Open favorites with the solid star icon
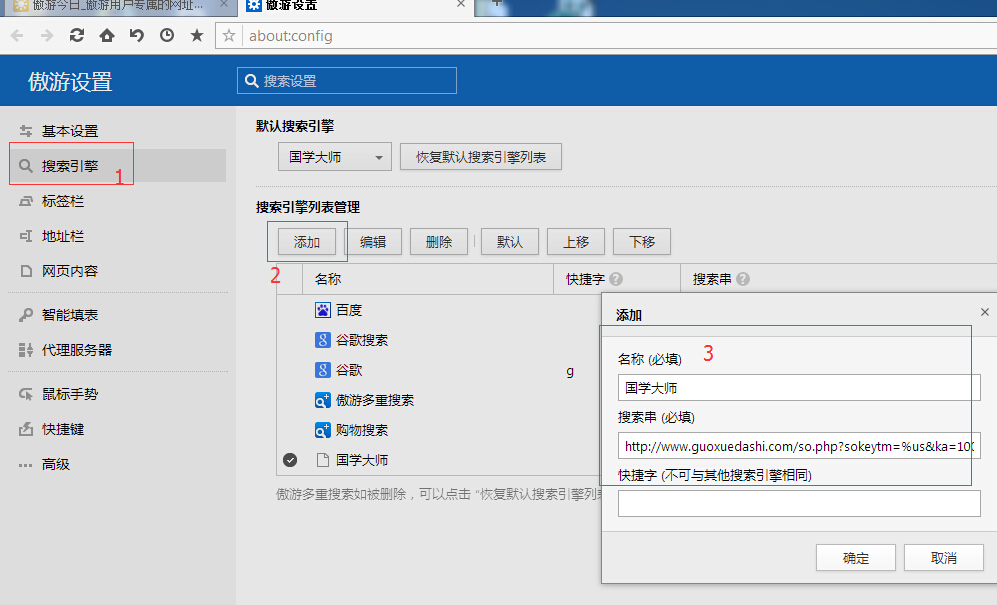The width and height of the screenshot is (997, 605). tap(197, 36)
